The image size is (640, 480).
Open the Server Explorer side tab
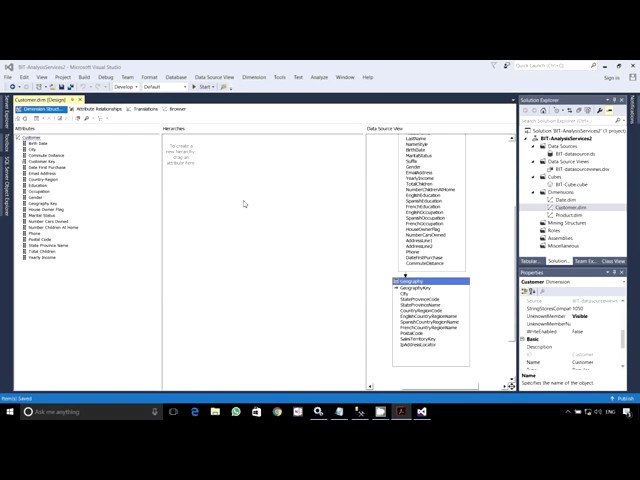coord(7,112)
